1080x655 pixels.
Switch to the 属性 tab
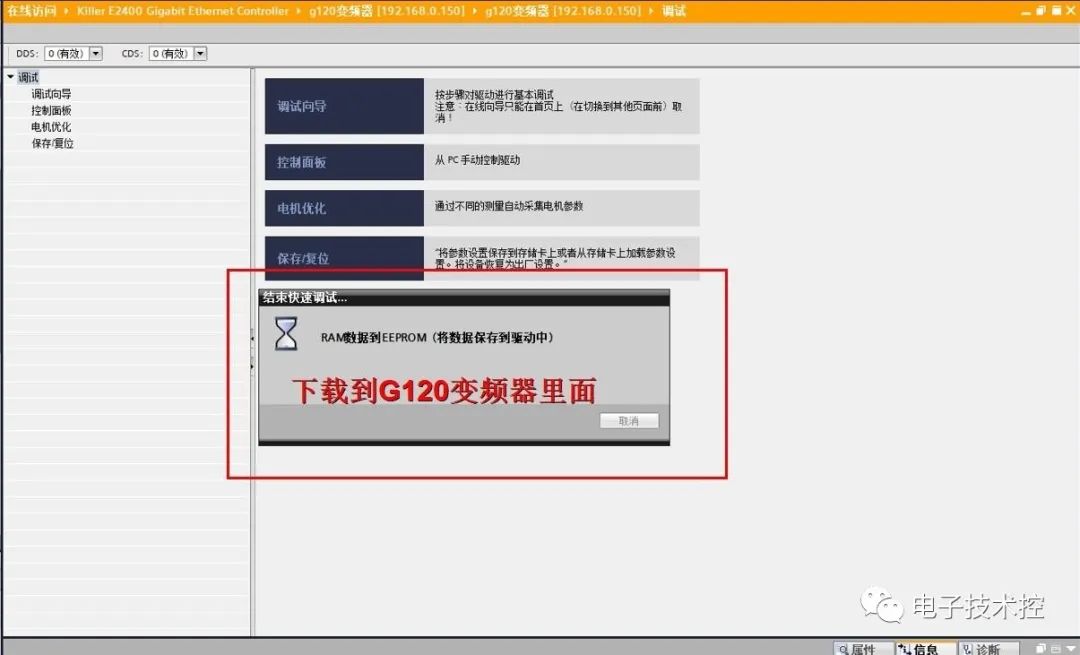[x=863, y=649]
